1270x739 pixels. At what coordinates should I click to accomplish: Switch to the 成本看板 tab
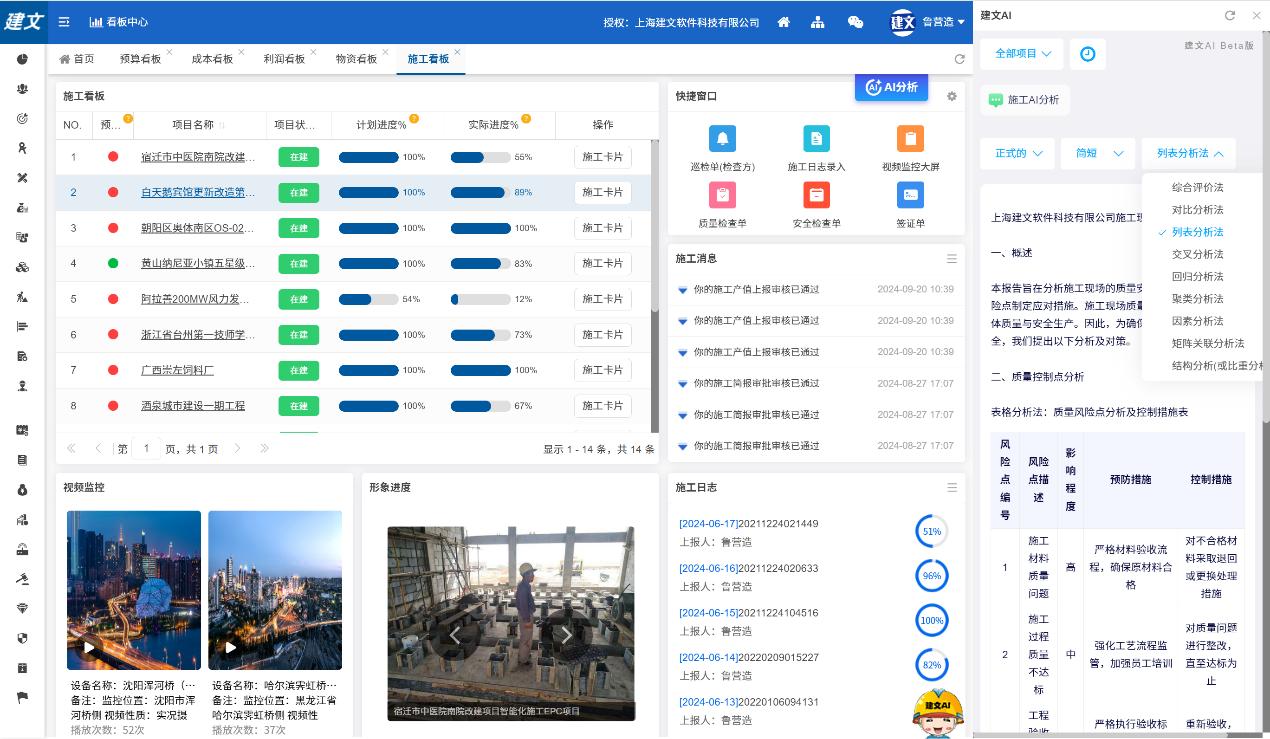pos(212,59)
